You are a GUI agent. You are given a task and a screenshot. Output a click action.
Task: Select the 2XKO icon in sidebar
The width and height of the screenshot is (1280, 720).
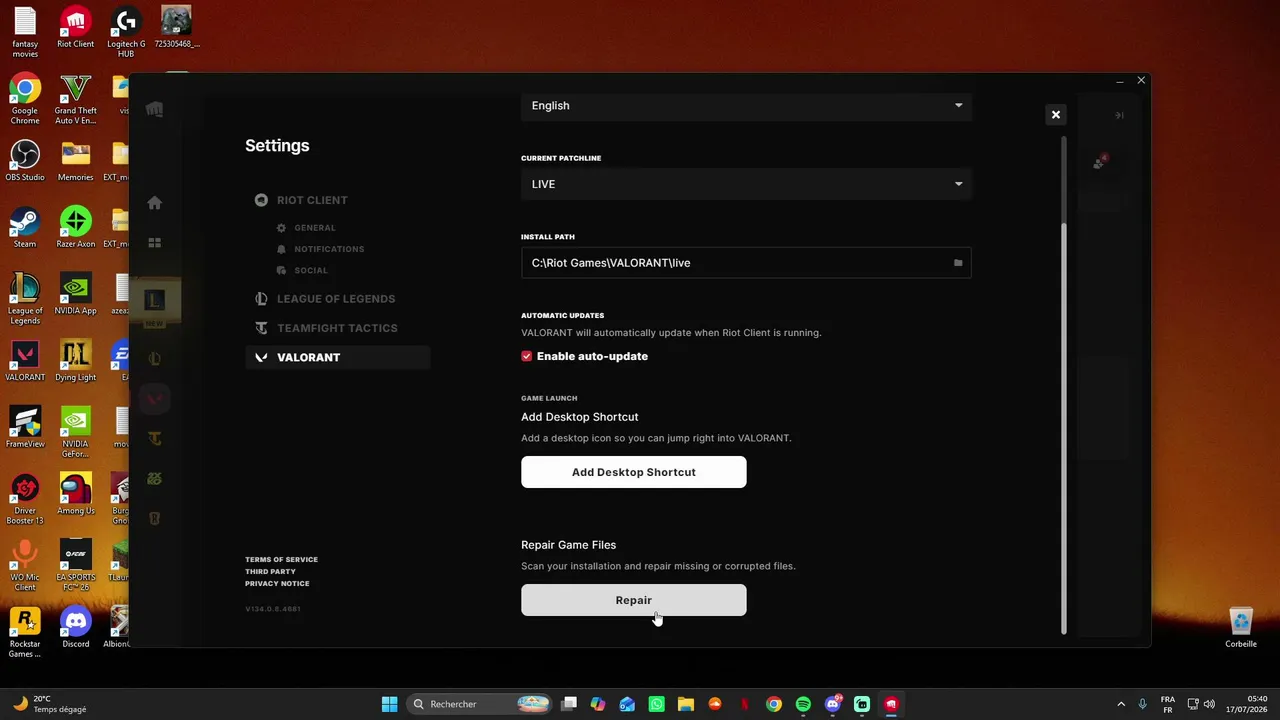tap(154, 478)
